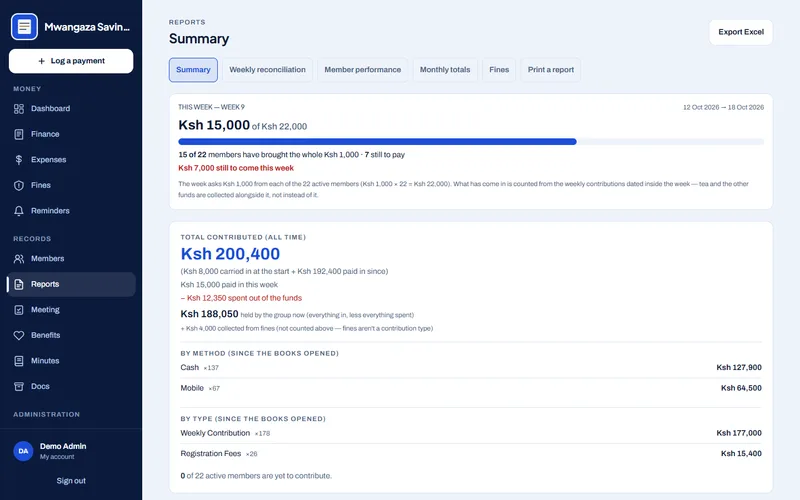The width and height of the screenshot is (800, 500).
Task: Click the weekly contribution progress bar
Action: [471, 142]
